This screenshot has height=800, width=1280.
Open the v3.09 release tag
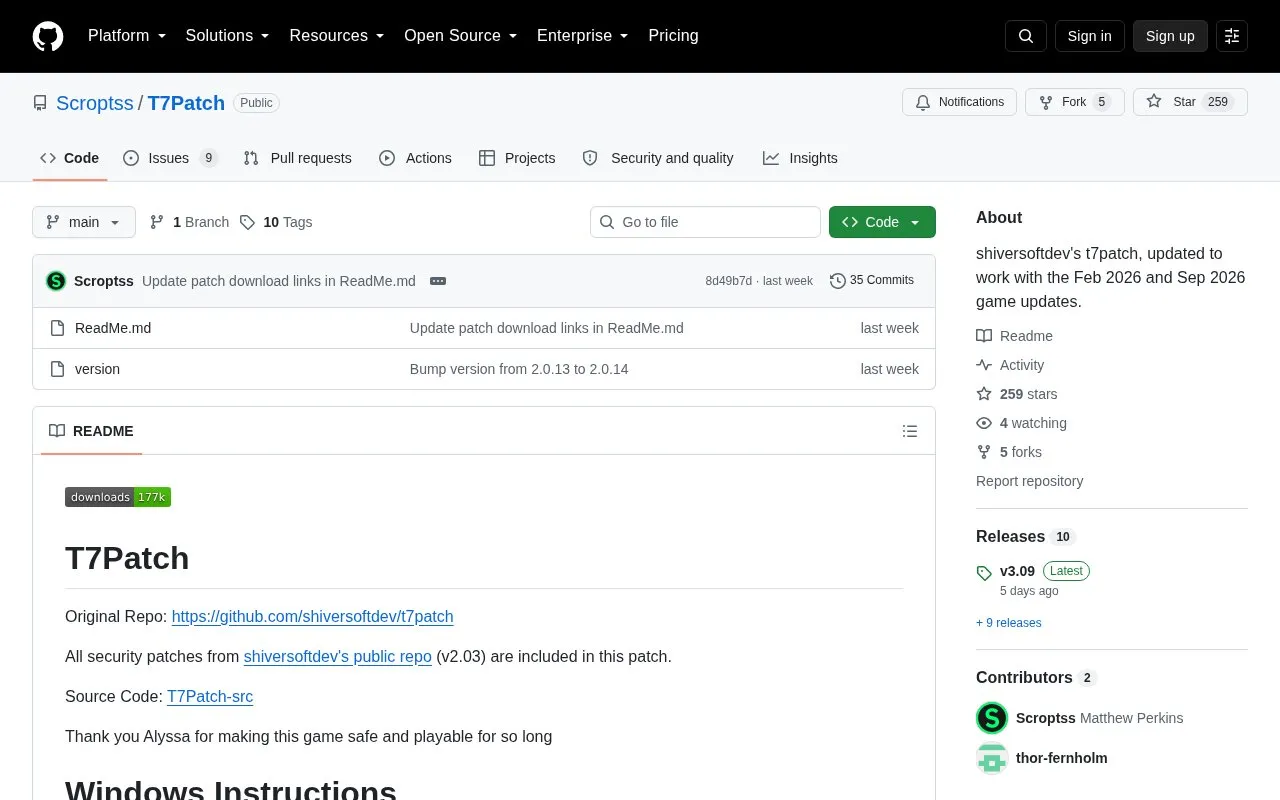point(1017,571)
